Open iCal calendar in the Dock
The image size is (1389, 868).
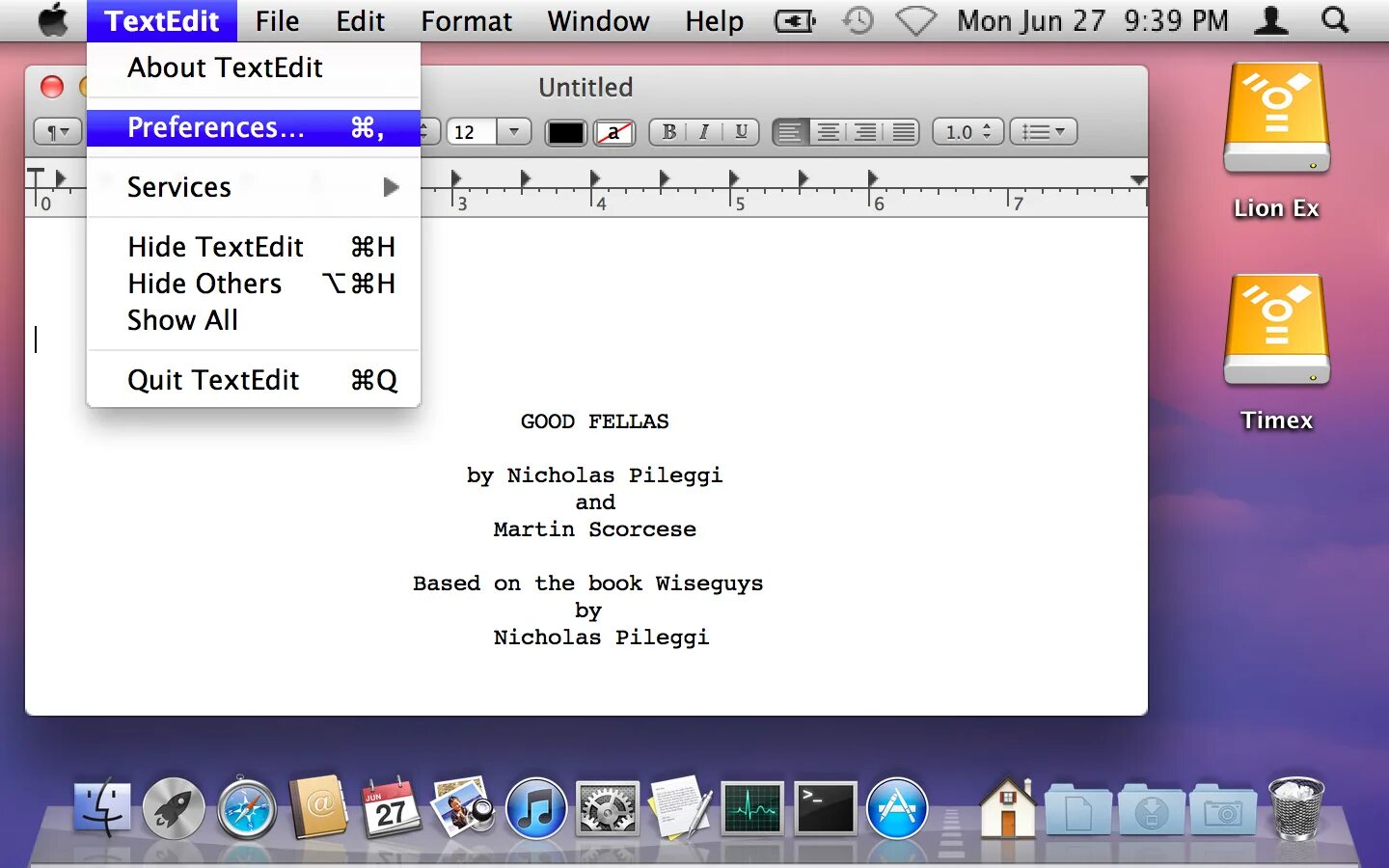tap(391, 808)
